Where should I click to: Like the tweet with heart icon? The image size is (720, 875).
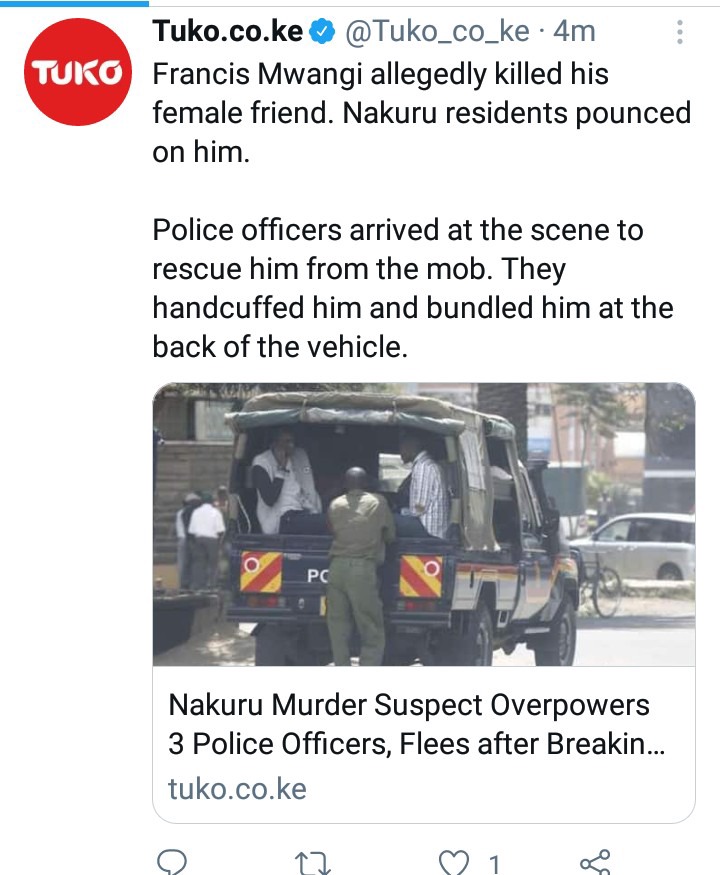[453, 863]
